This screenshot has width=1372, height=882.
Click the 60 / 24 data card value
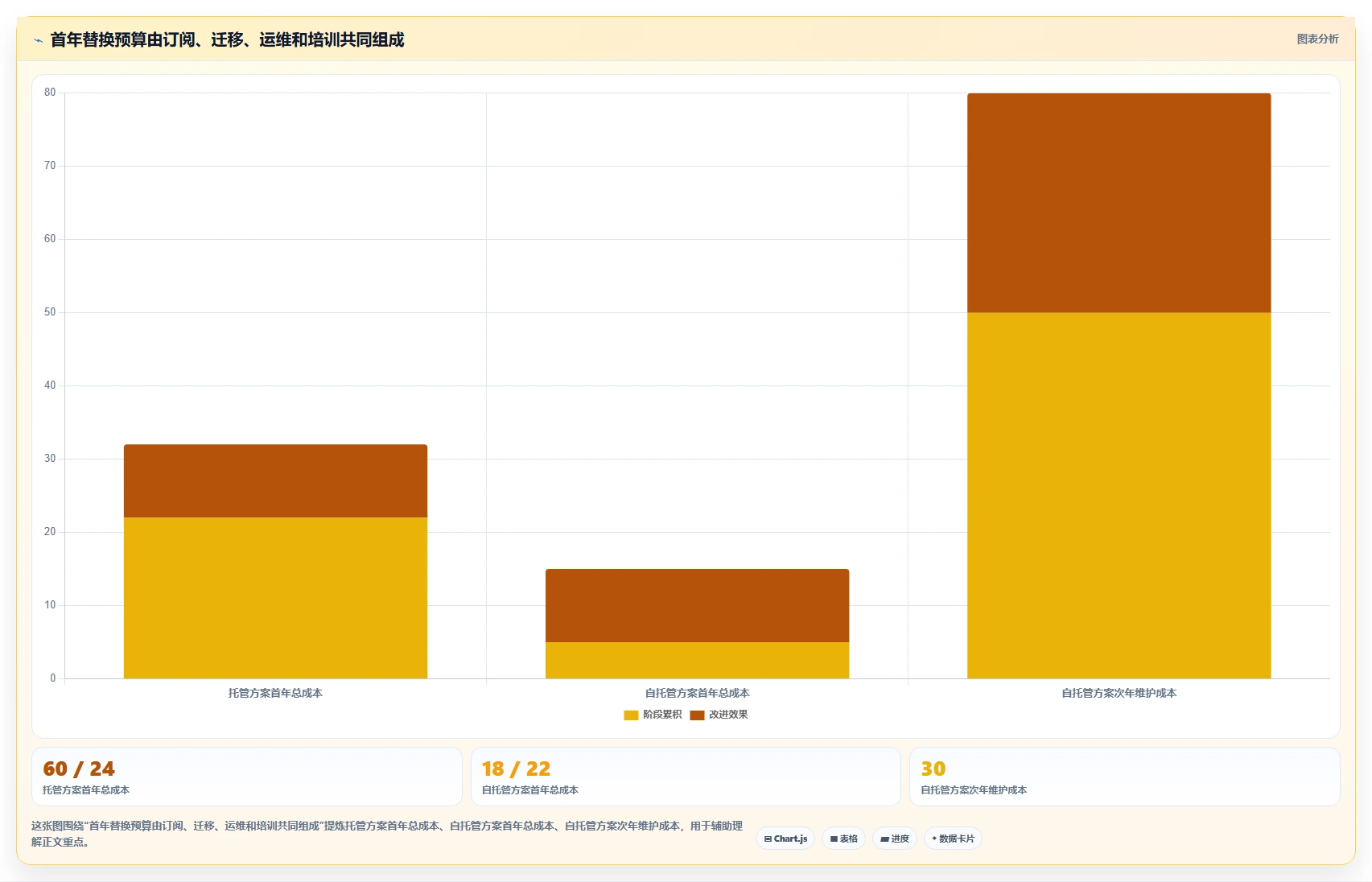click(x=79, y=769)
